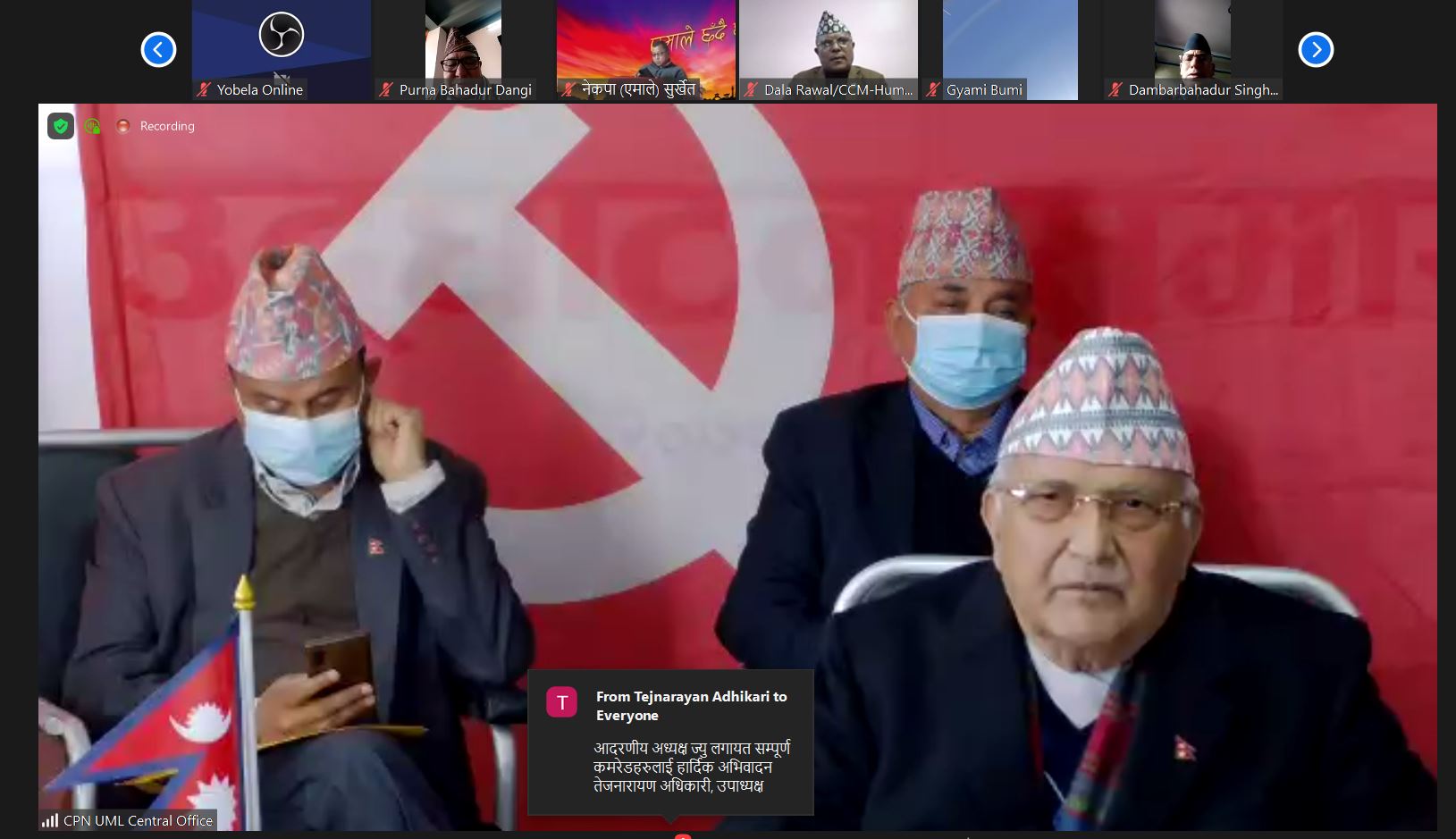
Task: Click the muted microphone icon on Yobela Online
Action: pos(206,90)
